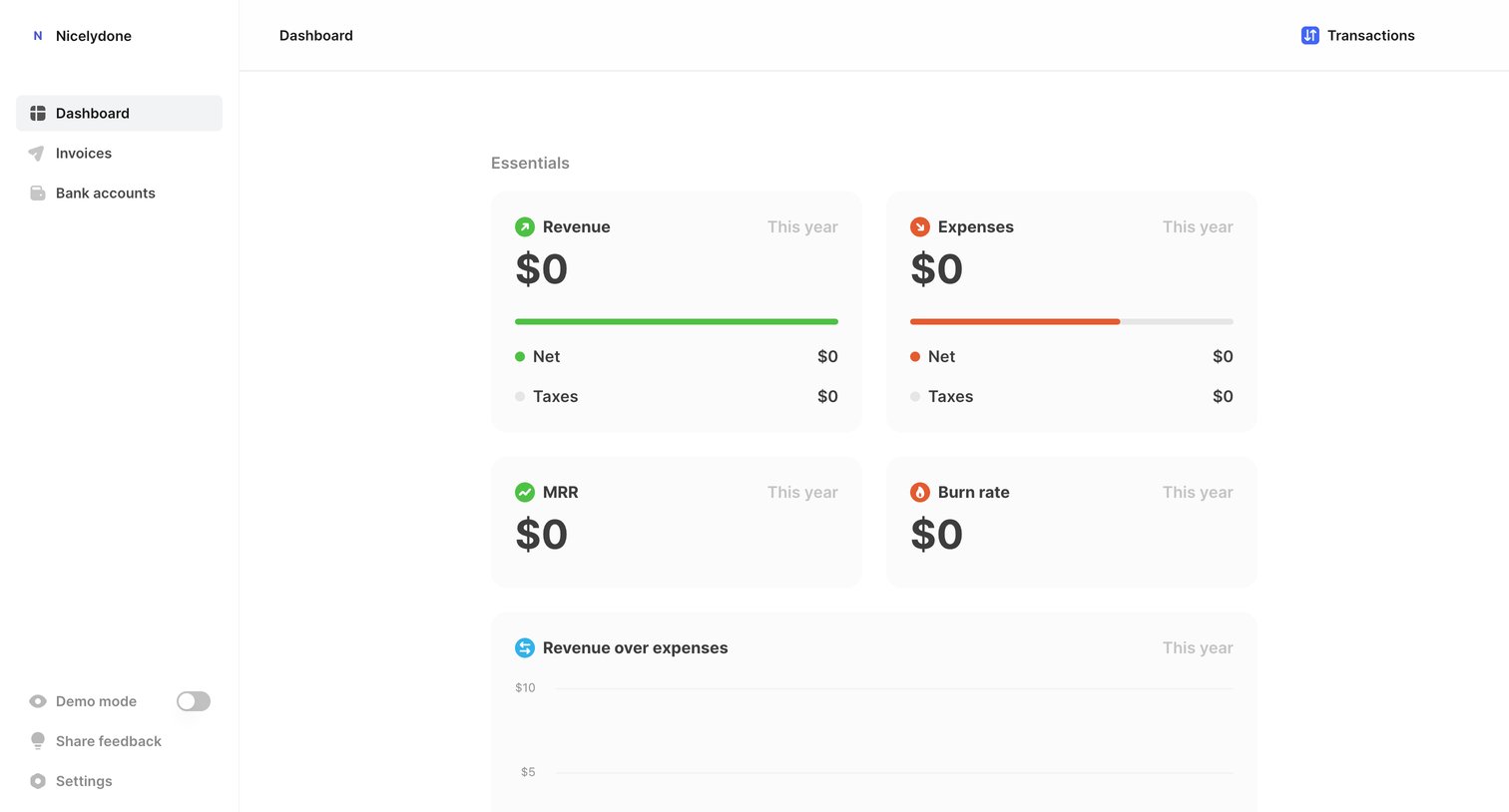Click the Settings hexagon gear icon
The image size is (1509, 812).
point(38,782)
